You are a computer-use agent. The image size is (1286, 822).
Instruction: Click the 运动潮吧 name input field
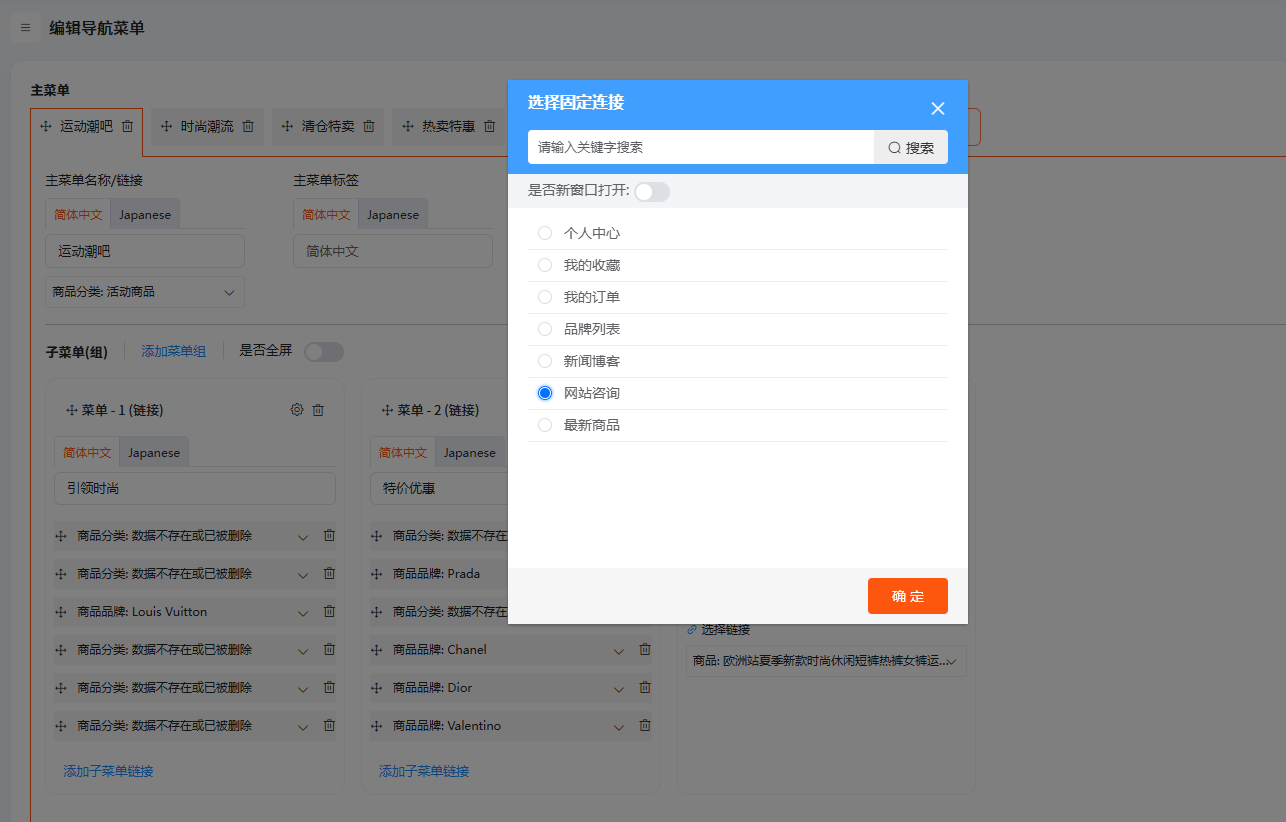pyautogui.click(x=145, y=251)
